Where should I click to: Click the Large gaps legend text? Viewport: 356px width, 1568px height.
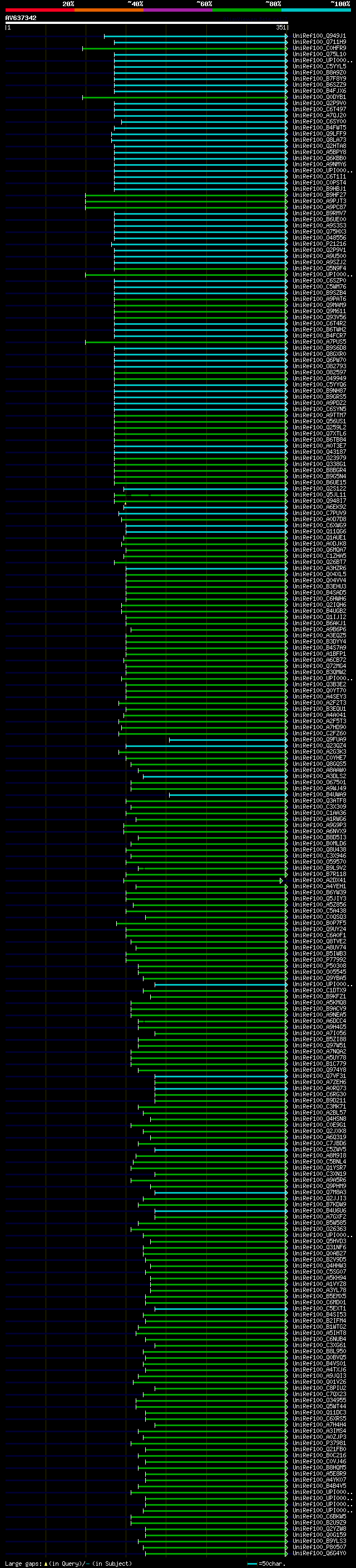24,1563
